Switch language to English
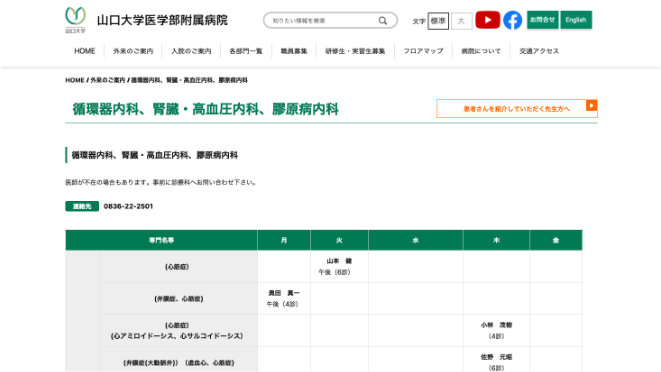Screen dimensions: 661x372 (x=576, y=20)
